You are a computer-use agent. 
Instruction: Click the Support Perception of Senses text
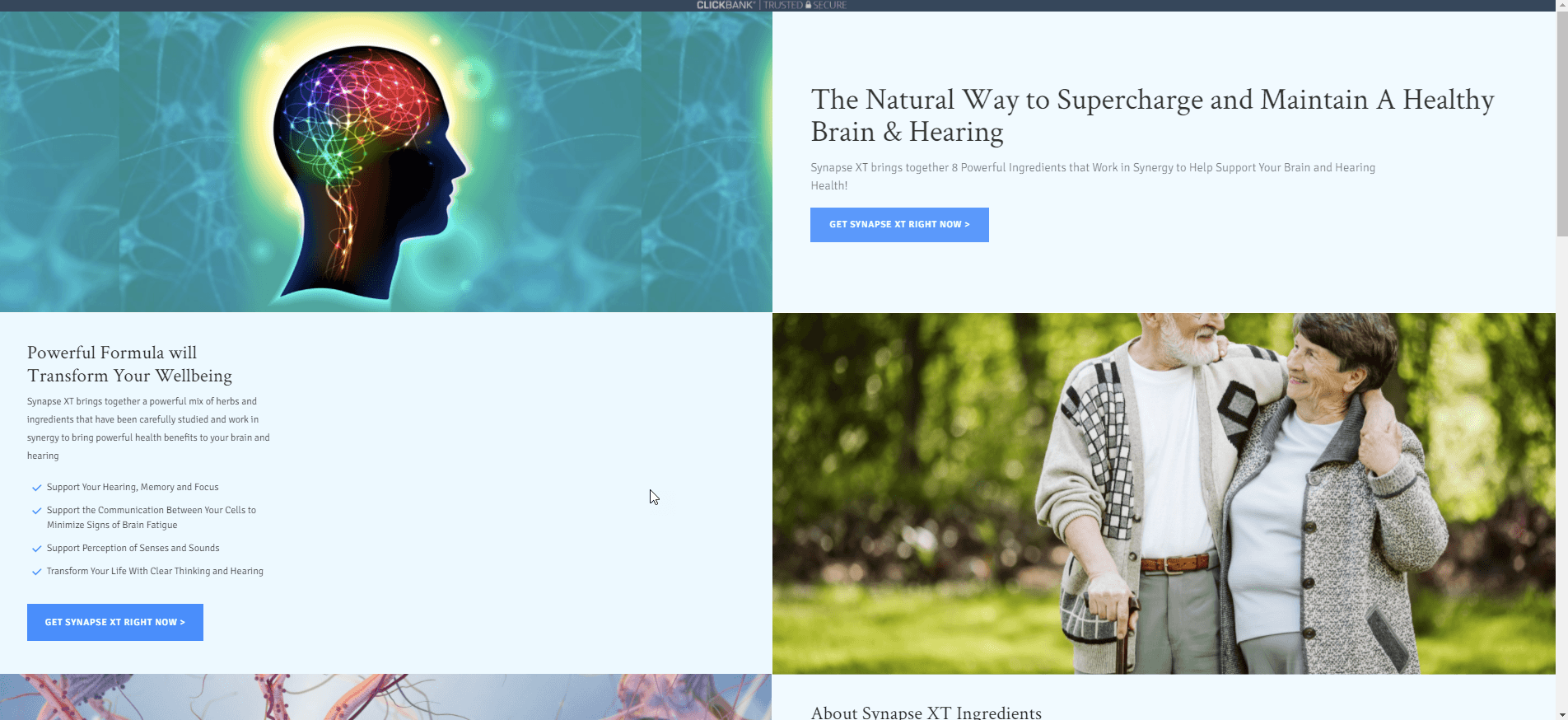[x=133, y=549]
